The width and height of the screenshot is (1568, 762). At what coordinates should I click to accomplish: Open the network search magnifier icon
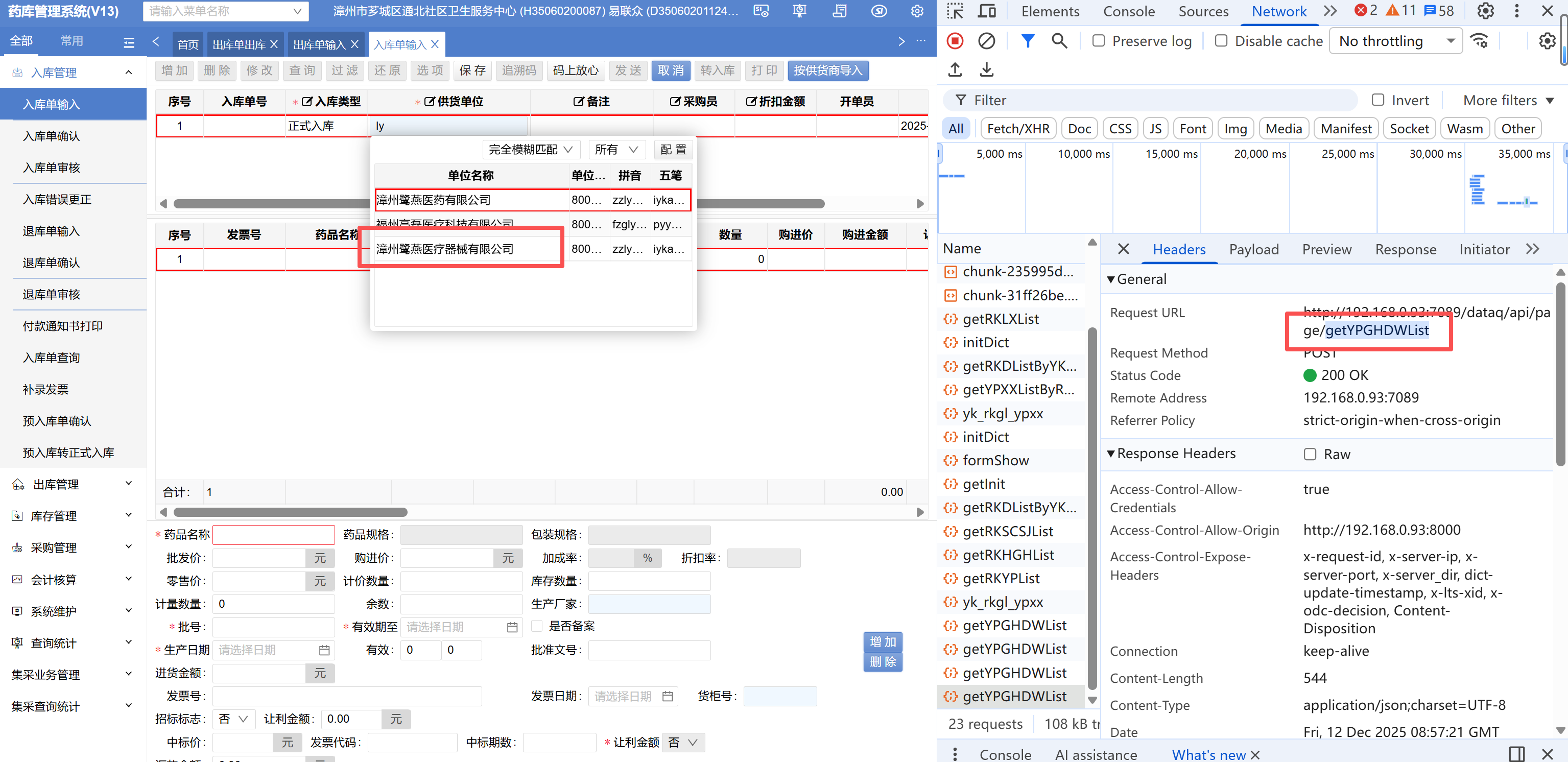[1059, 41]
